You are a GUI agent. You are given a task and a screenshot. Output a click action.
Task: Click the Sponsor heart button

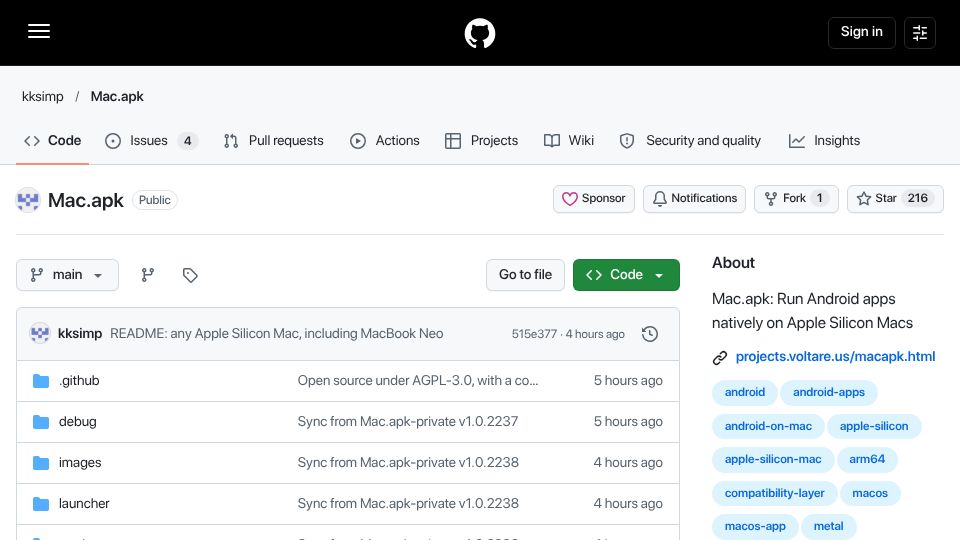594,199
